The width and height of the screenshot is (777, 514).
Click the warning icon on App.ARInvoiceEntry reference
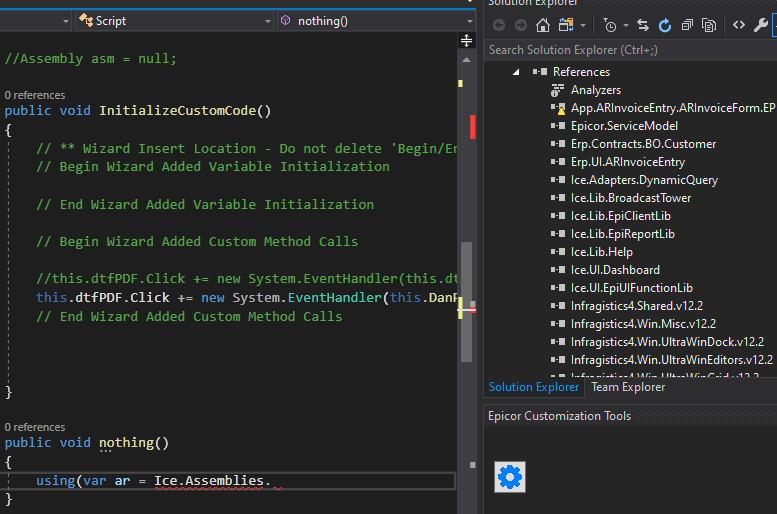tap(560, 111)
